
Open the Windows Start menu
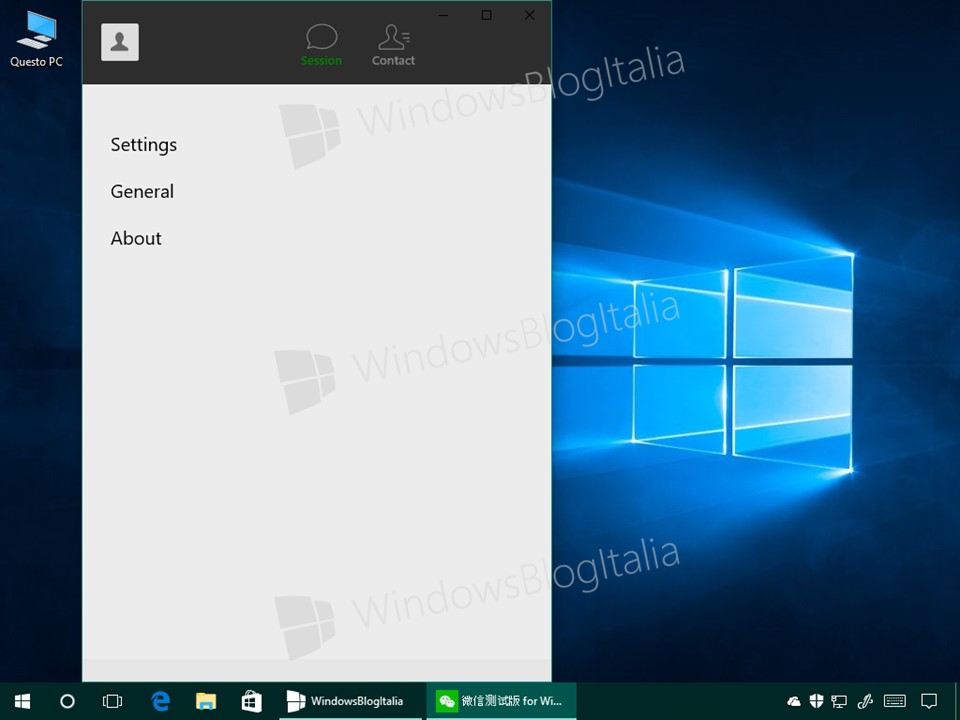coord(23,701)
